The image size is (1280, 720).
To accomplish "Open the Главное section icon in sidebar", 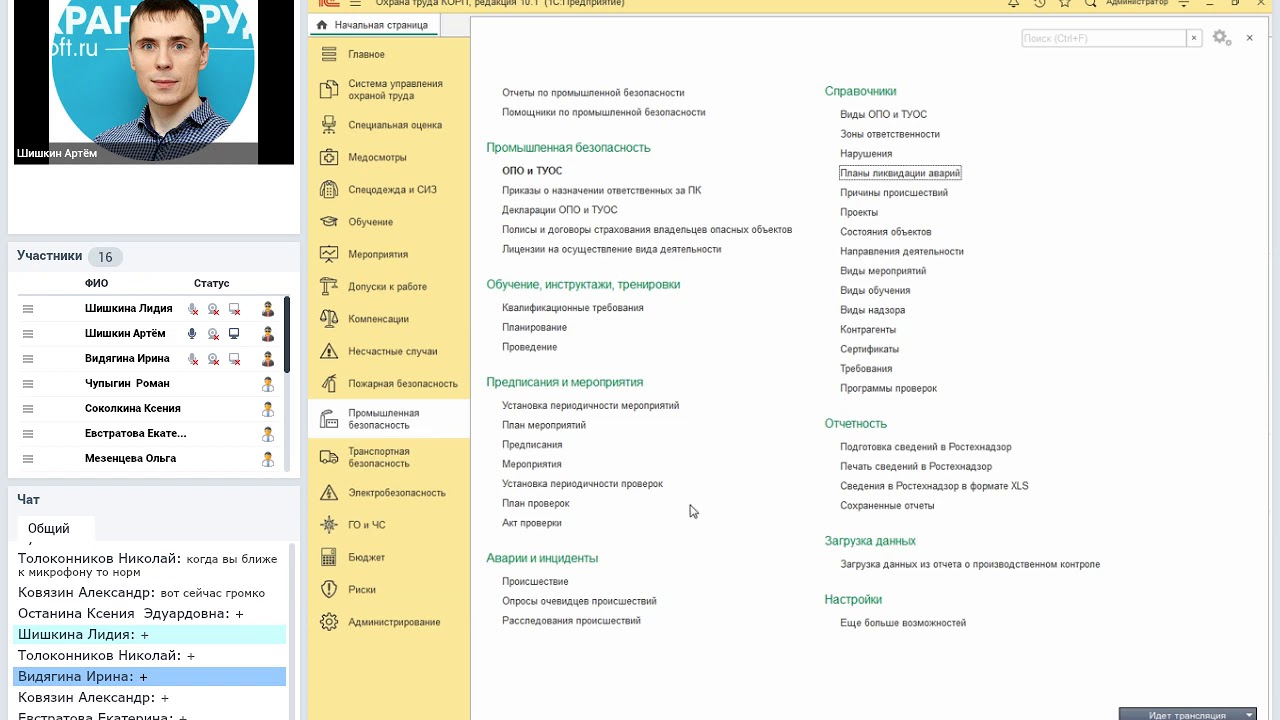I will click(x=329, y=54).
